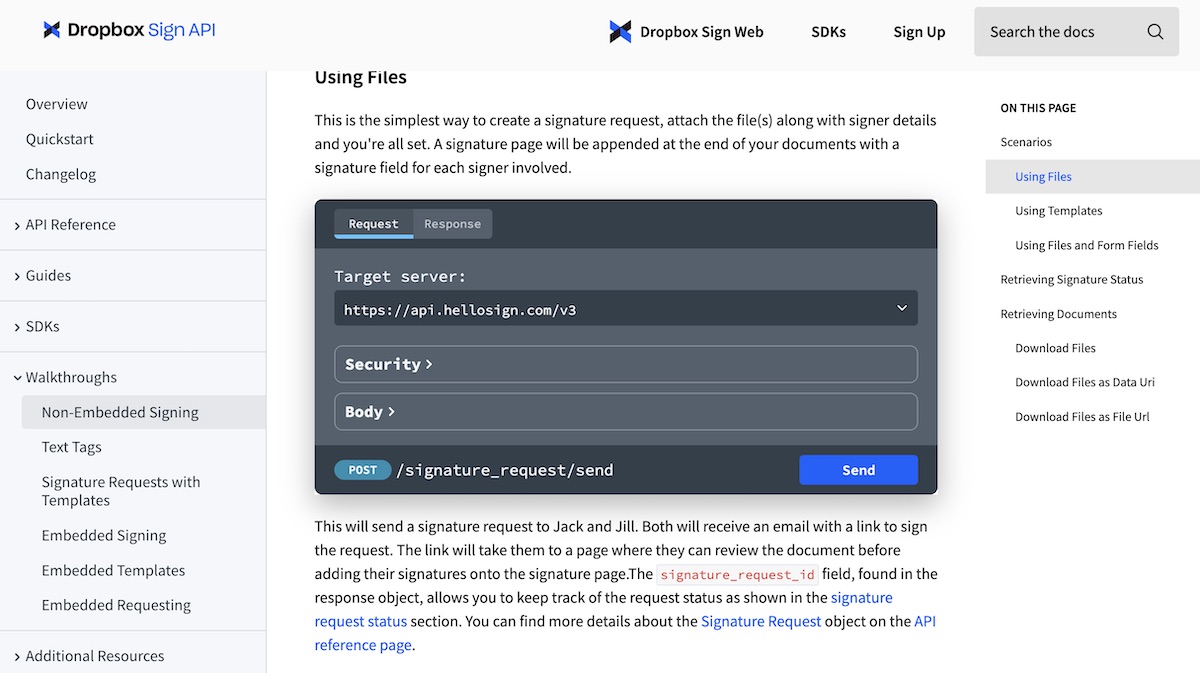Collapse the Walkthroughs section
The width and height of the screenshot is (1200, 673).
pyautogui.click(x=70, y=378)
